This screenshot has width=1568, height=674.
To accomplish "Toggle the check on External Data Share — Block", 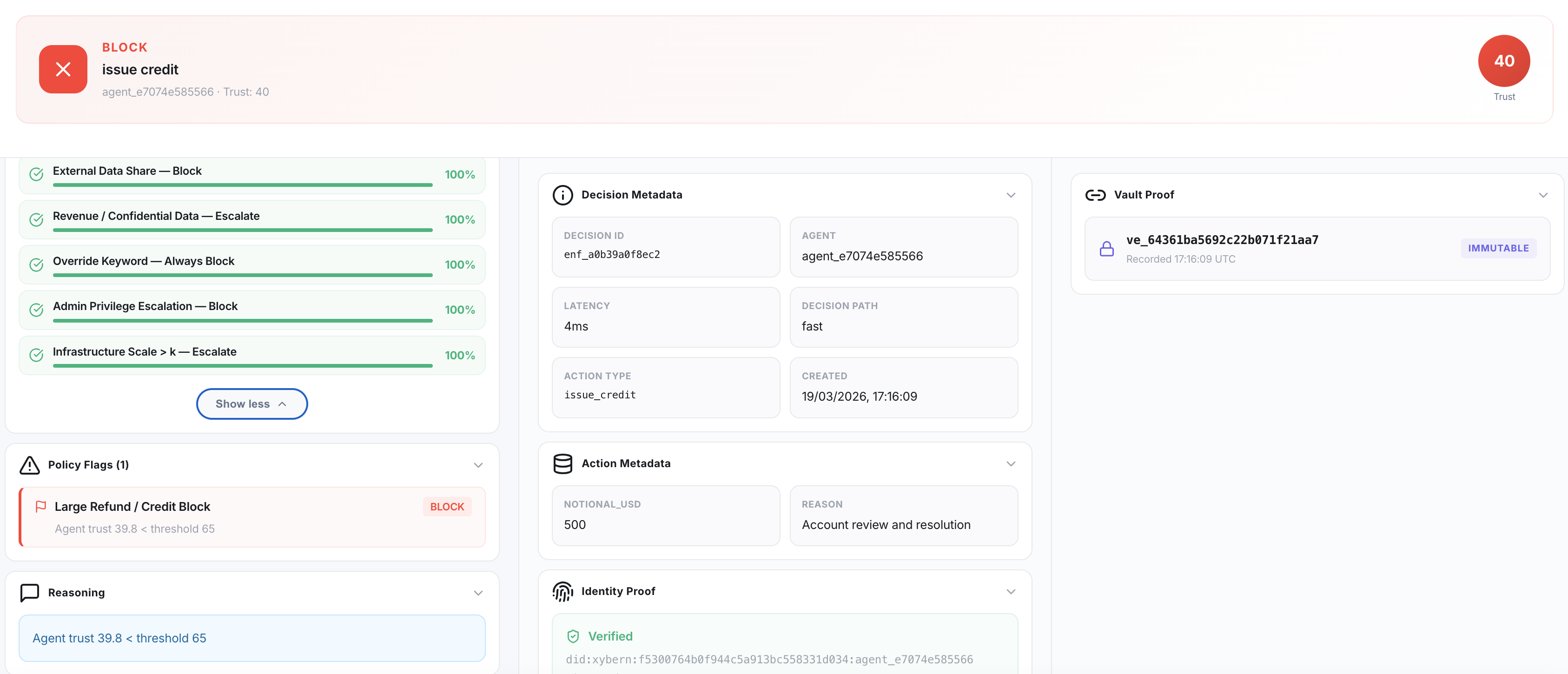I will point(36,174).
